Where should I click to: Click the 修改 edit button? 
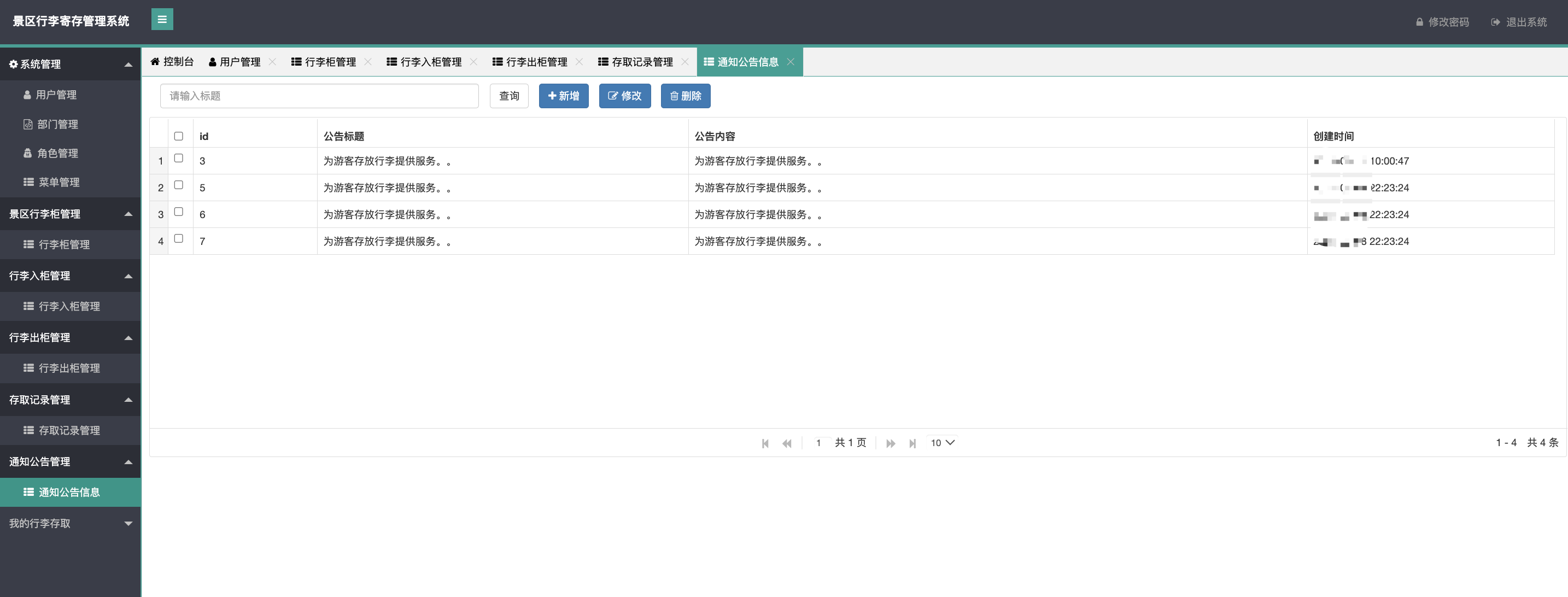tap(624, 96)
